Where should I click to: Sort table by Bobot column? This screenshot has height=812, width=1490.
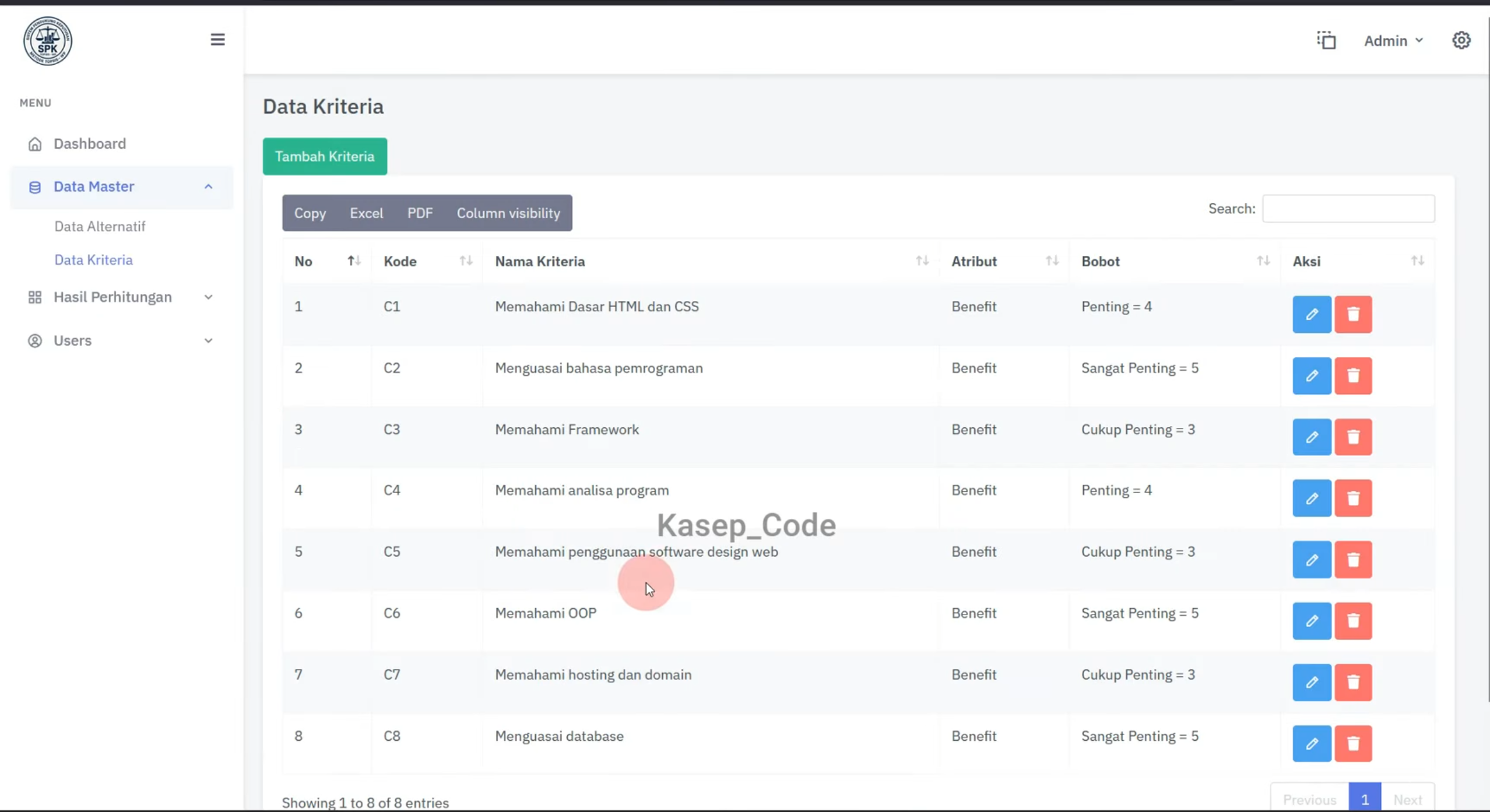pyautogui.click(x=1175, y=261)
